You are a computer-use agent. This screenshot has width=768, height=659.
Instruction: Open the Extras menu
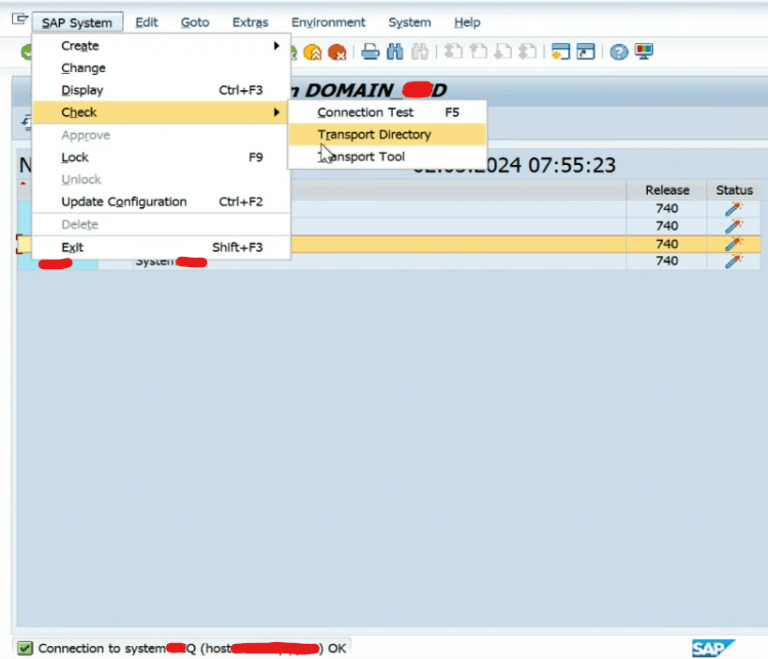point(250,23)
